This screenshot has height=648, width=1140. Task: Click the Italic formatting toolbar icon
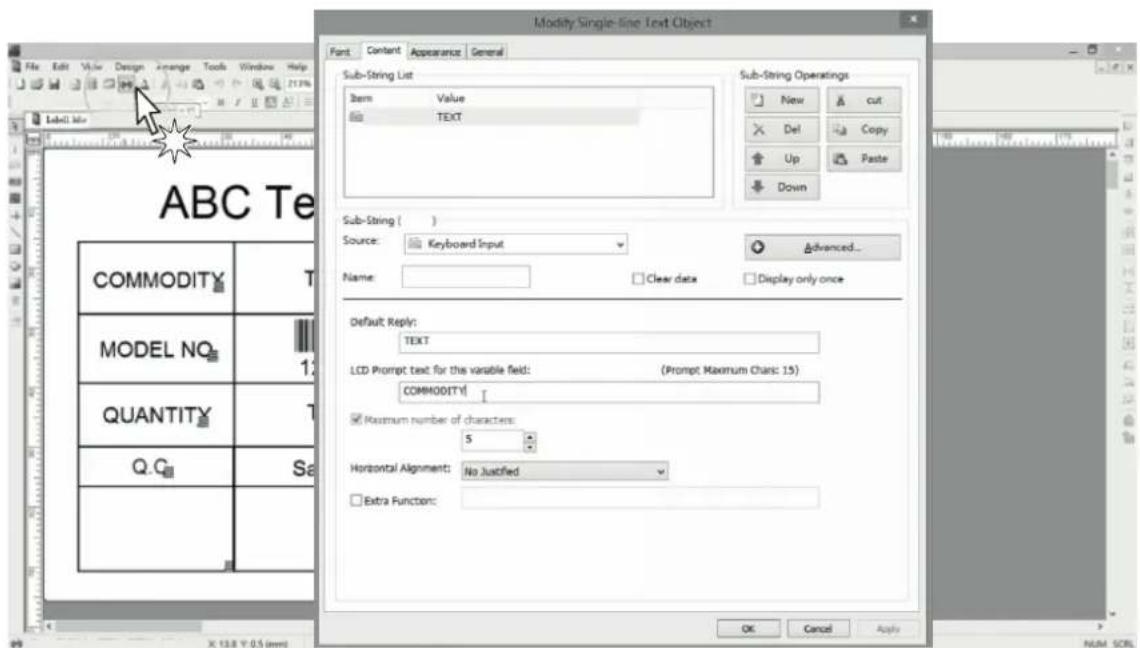click(237, 103)
